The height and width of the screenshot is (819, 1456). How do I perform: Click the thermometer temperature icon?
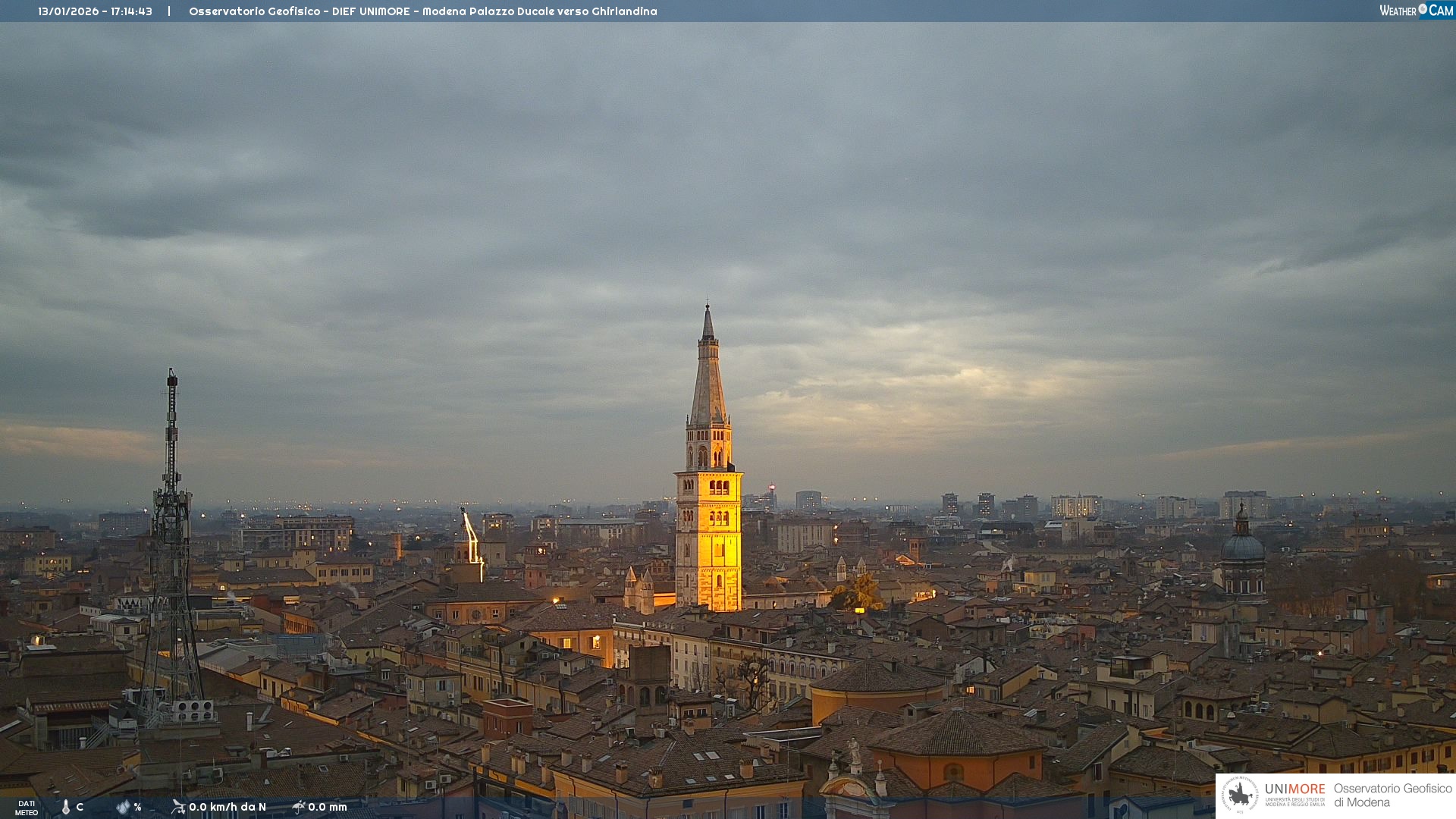coord(66,807)
